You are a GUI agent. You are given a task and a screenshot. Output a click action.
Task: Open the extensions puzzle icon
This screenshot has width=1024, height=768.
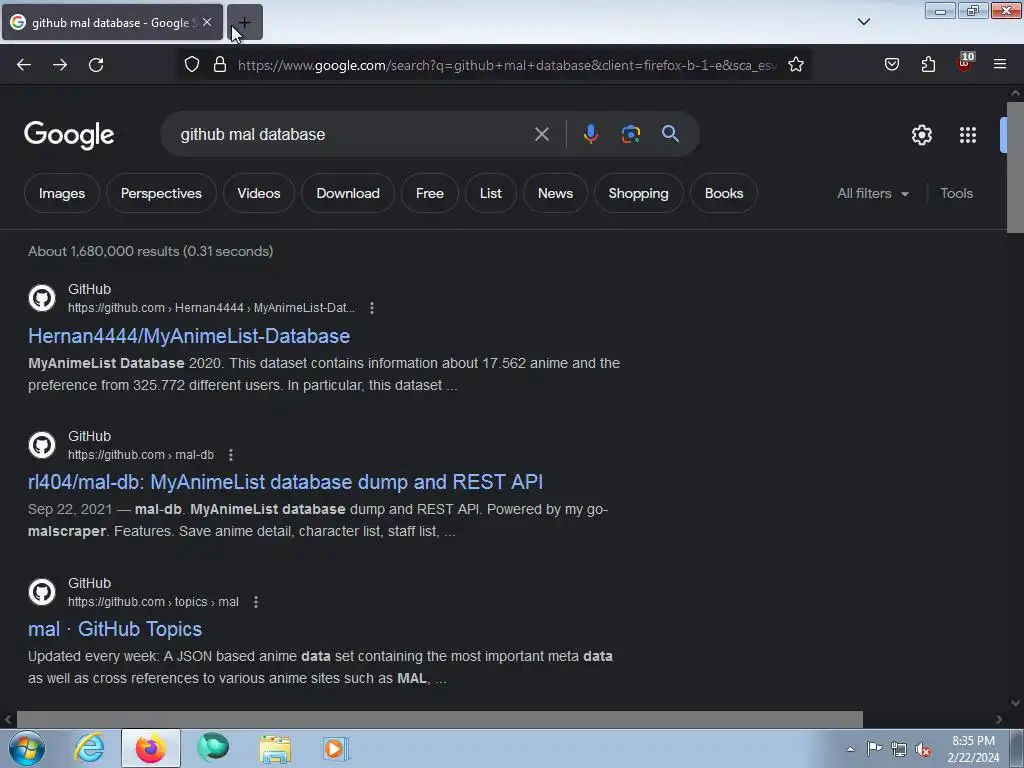coord(928,65)
